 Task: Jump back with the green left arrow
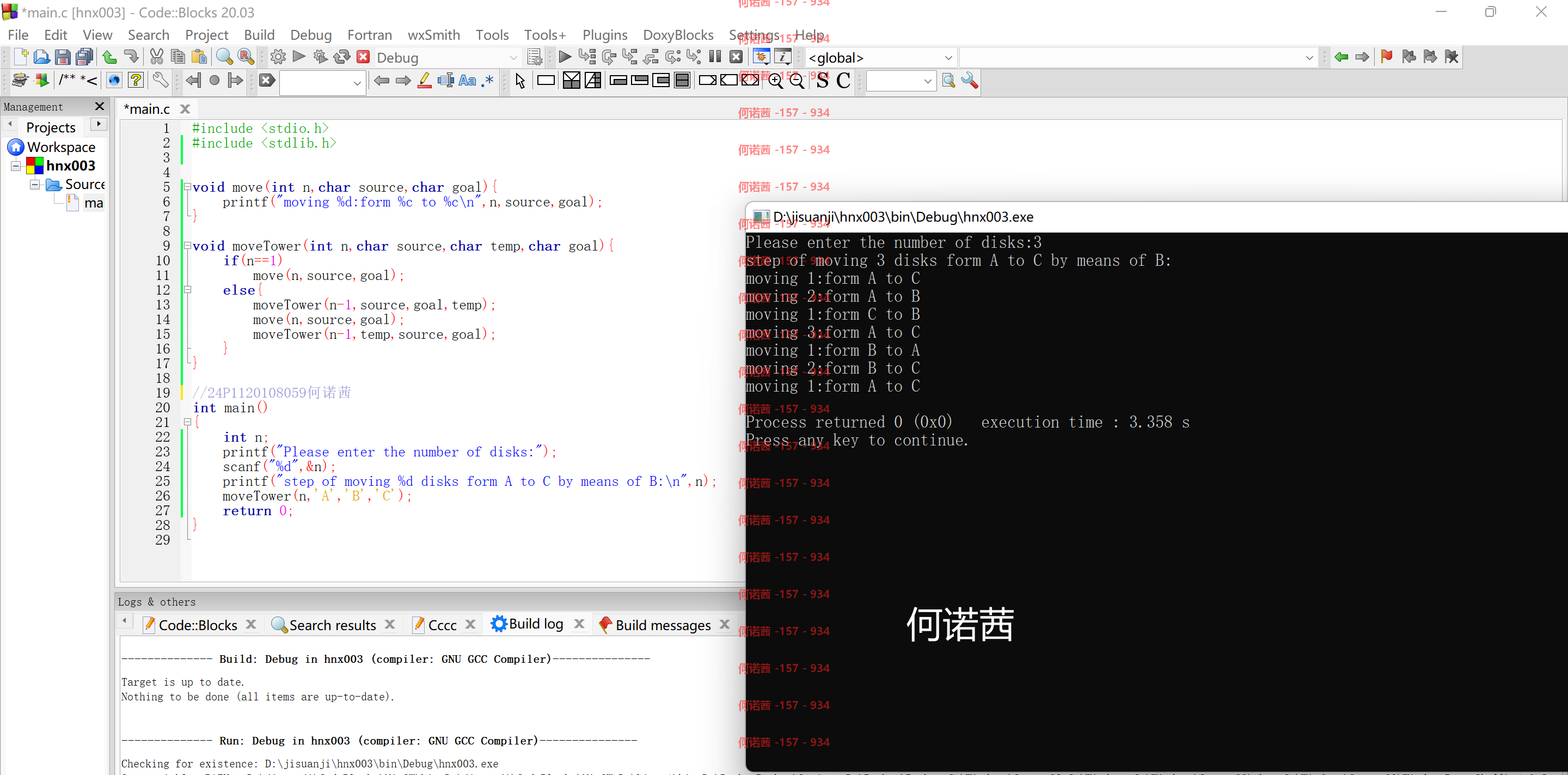coord(1341,57)
